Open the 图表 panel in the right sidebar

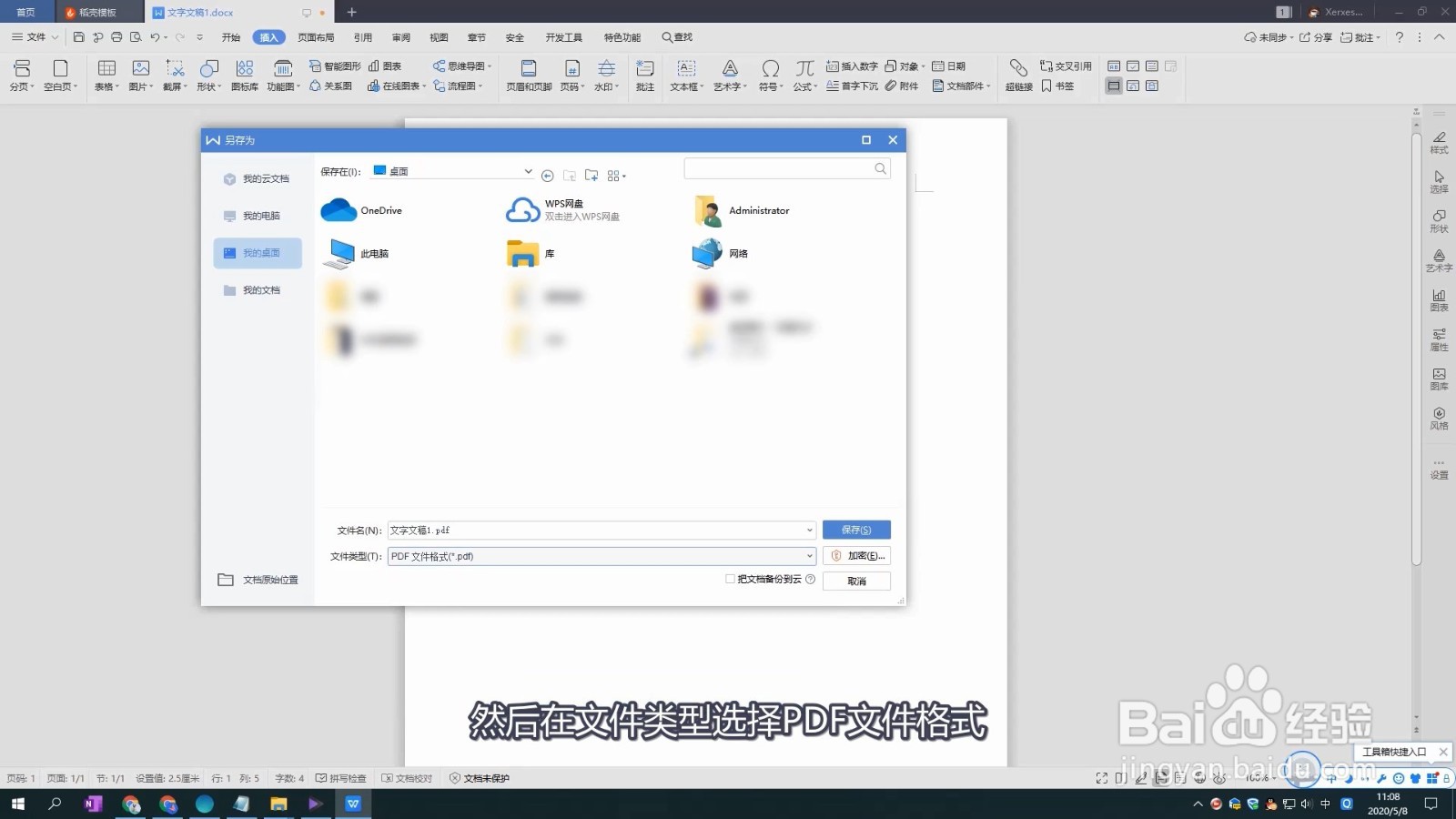(1440, 300)
